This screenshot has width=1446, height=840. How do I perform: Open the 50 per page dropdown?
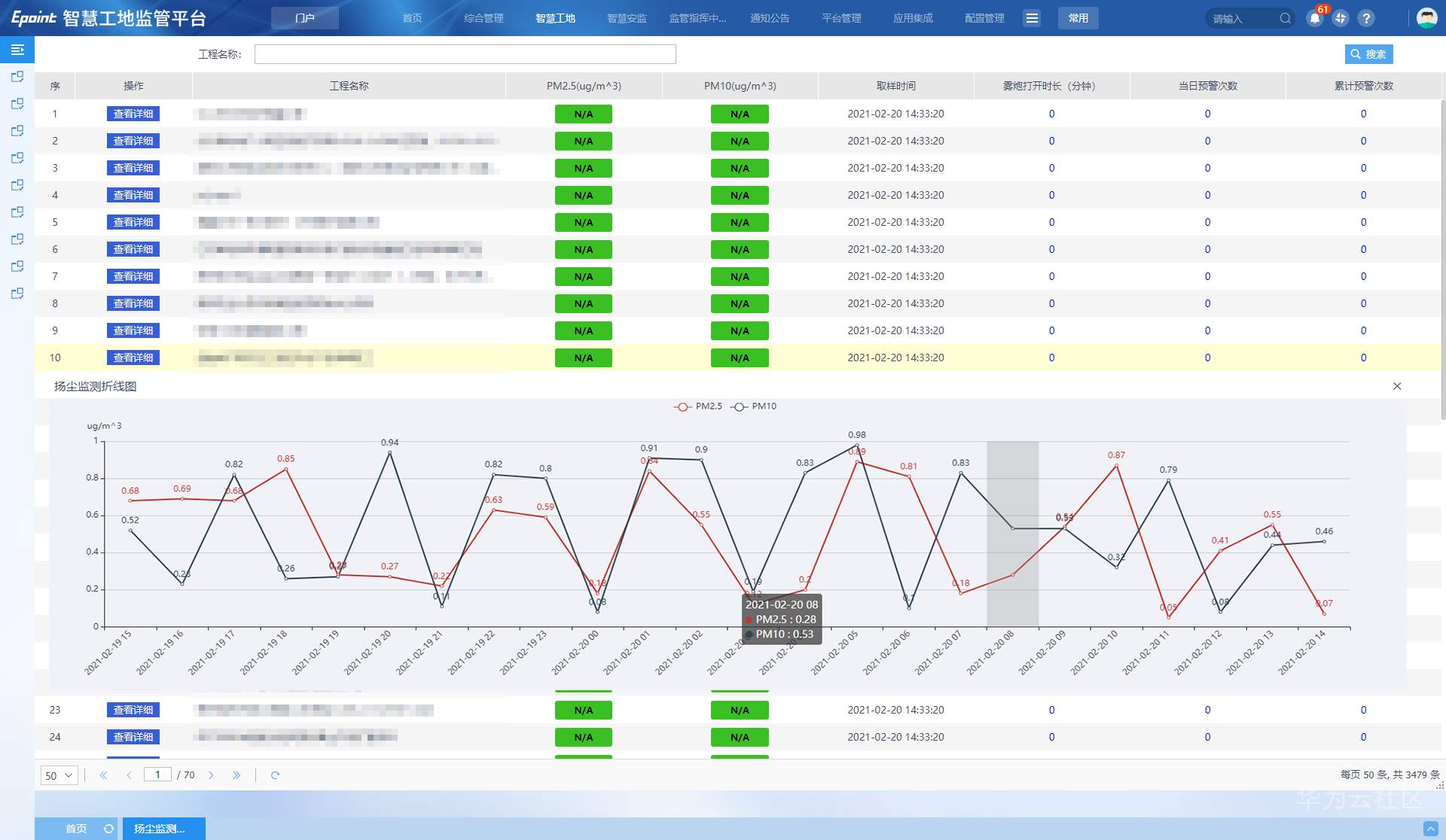pyautogui.click(x=59, y=775)
